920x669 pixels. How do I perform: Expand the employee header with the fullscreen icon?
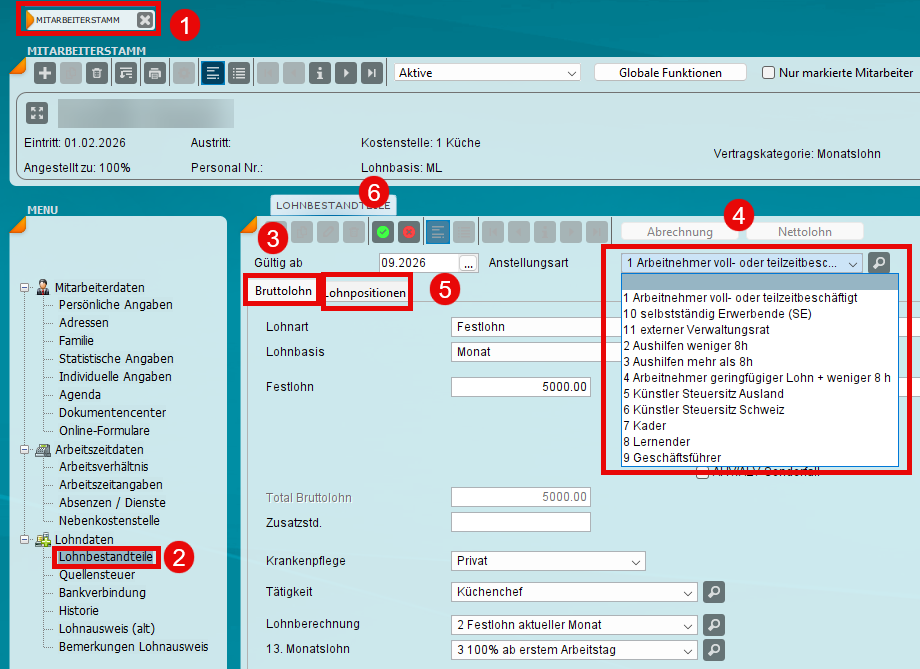(37, 113)
